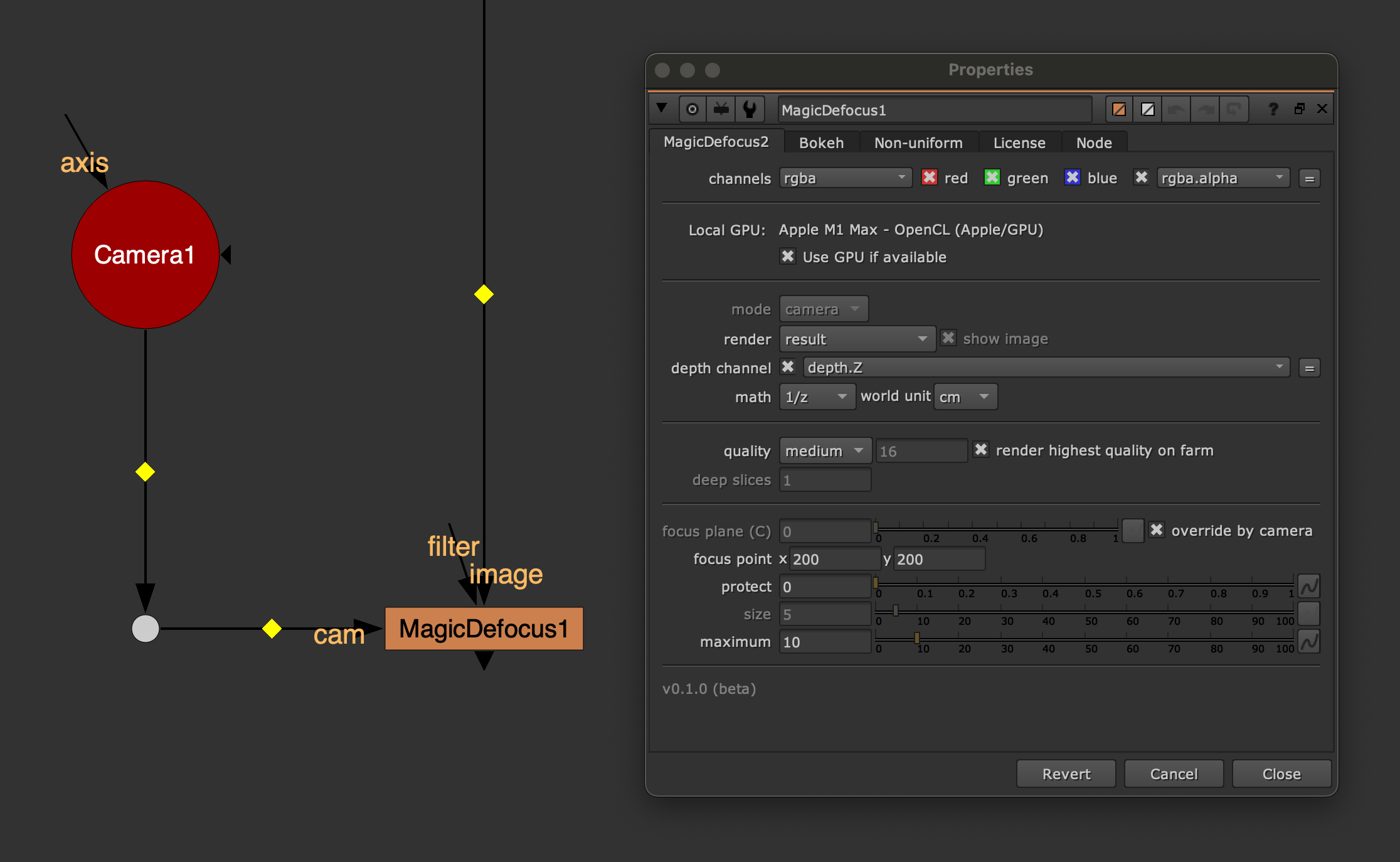The height and width of the screenshot is (862, 1400).
Task: Toggle override by camera checkbox
Action: point(1157,530)
